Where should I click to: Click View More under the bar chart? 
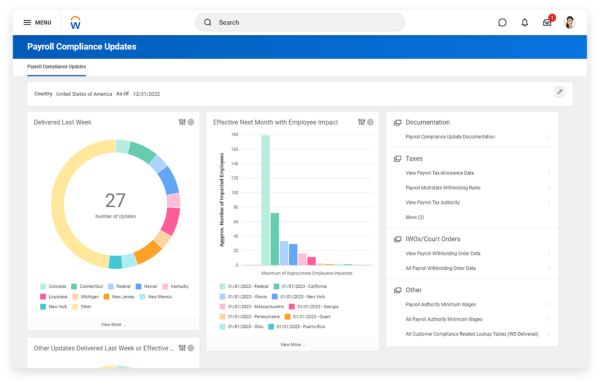coord(292,344)
